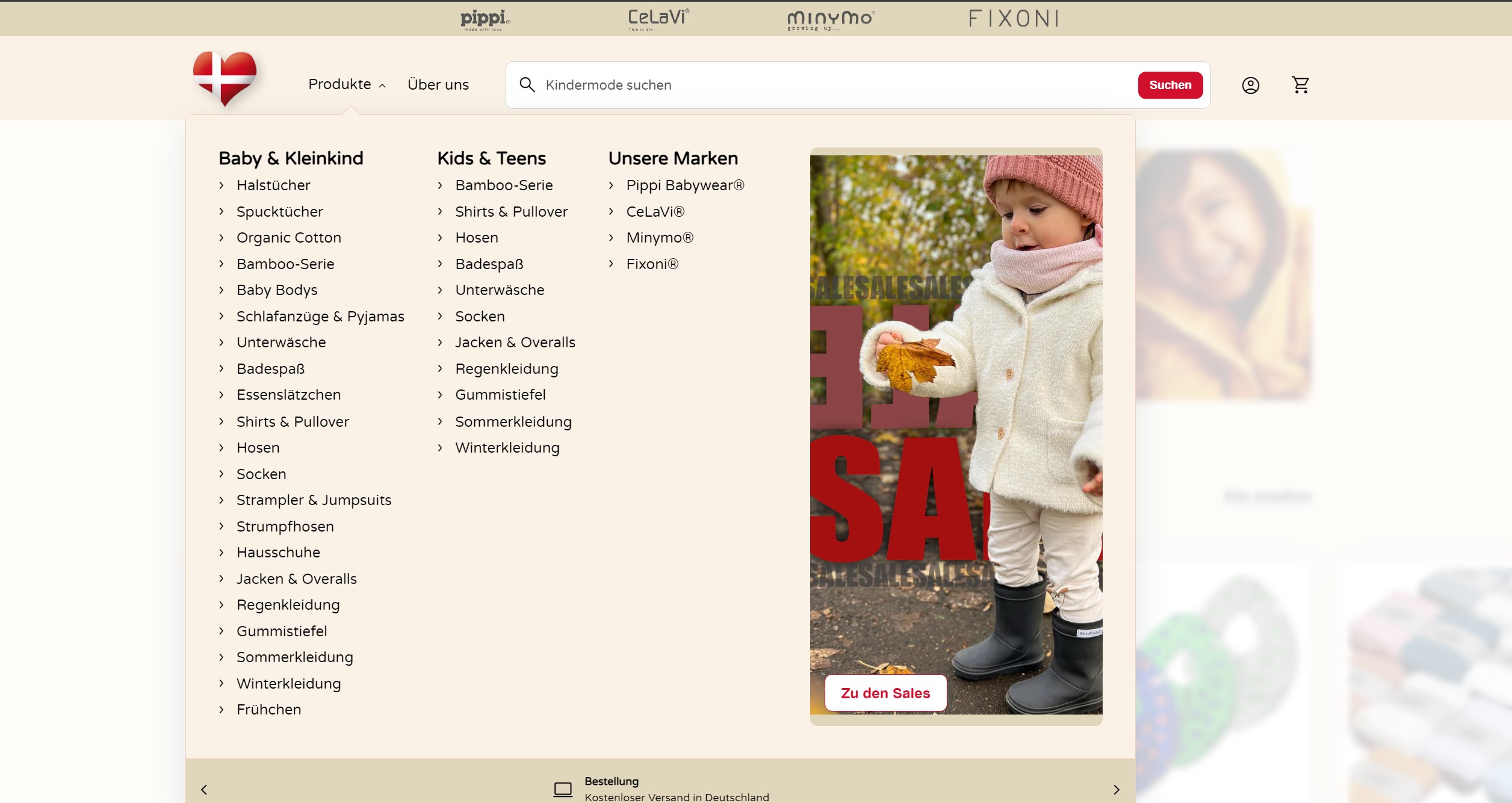Open Jacken & Overalls under Kids & Teens

coord(515,343)
